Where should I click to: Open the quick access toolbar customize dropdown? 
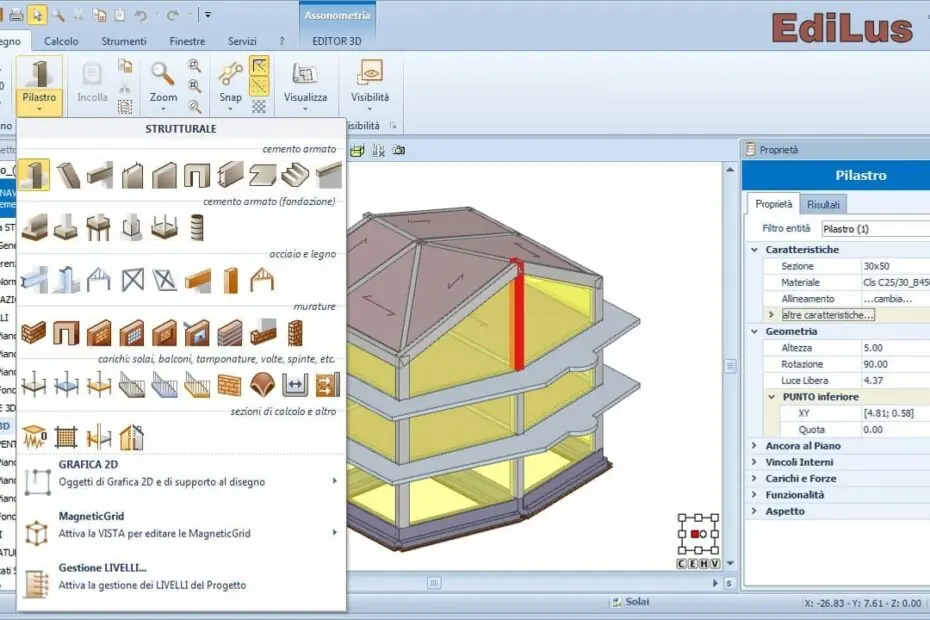point(208,15)
